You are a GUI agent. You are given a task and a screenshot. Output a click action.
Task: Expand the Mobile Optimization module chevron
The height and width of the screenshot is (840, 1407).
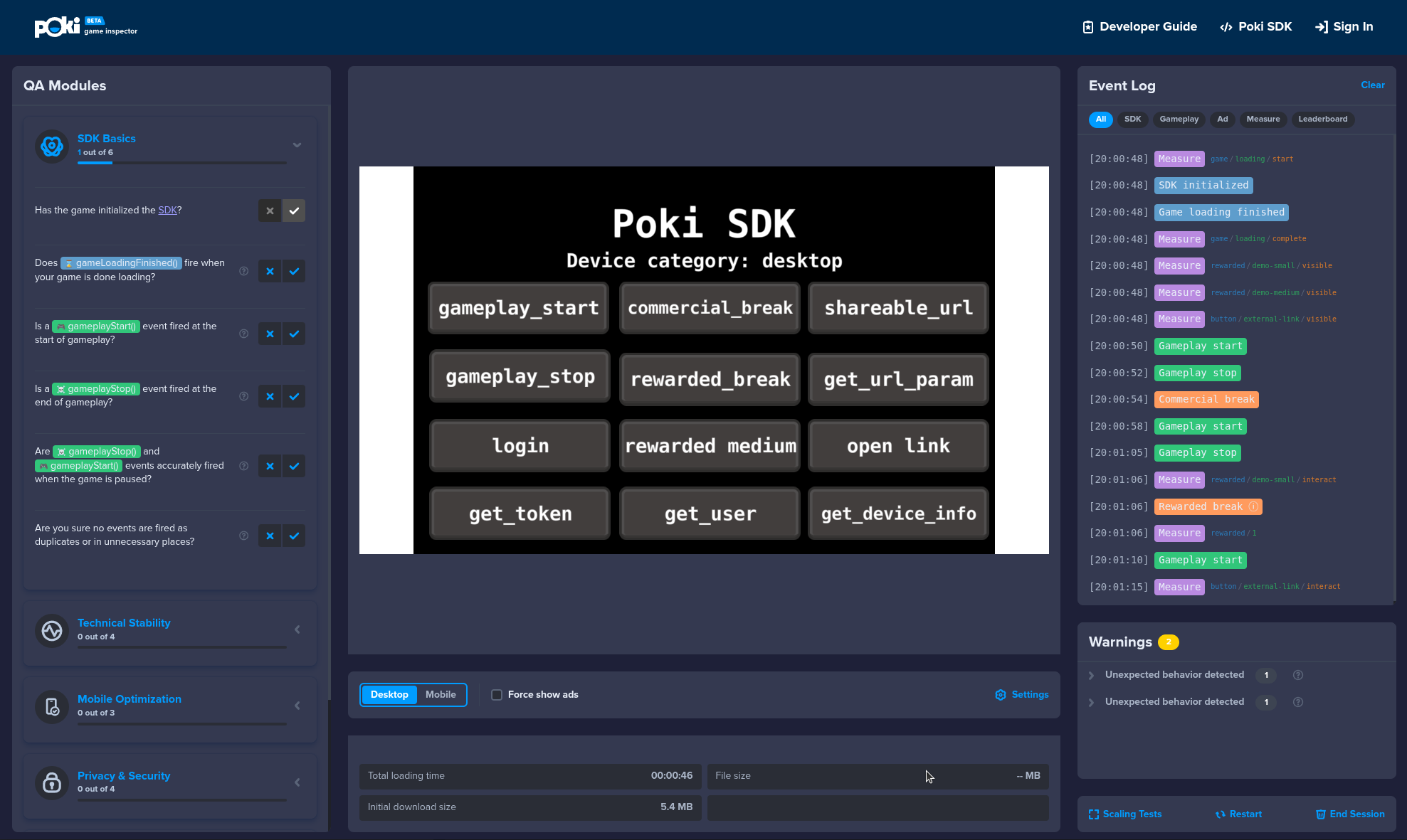(x=297, y=706)
